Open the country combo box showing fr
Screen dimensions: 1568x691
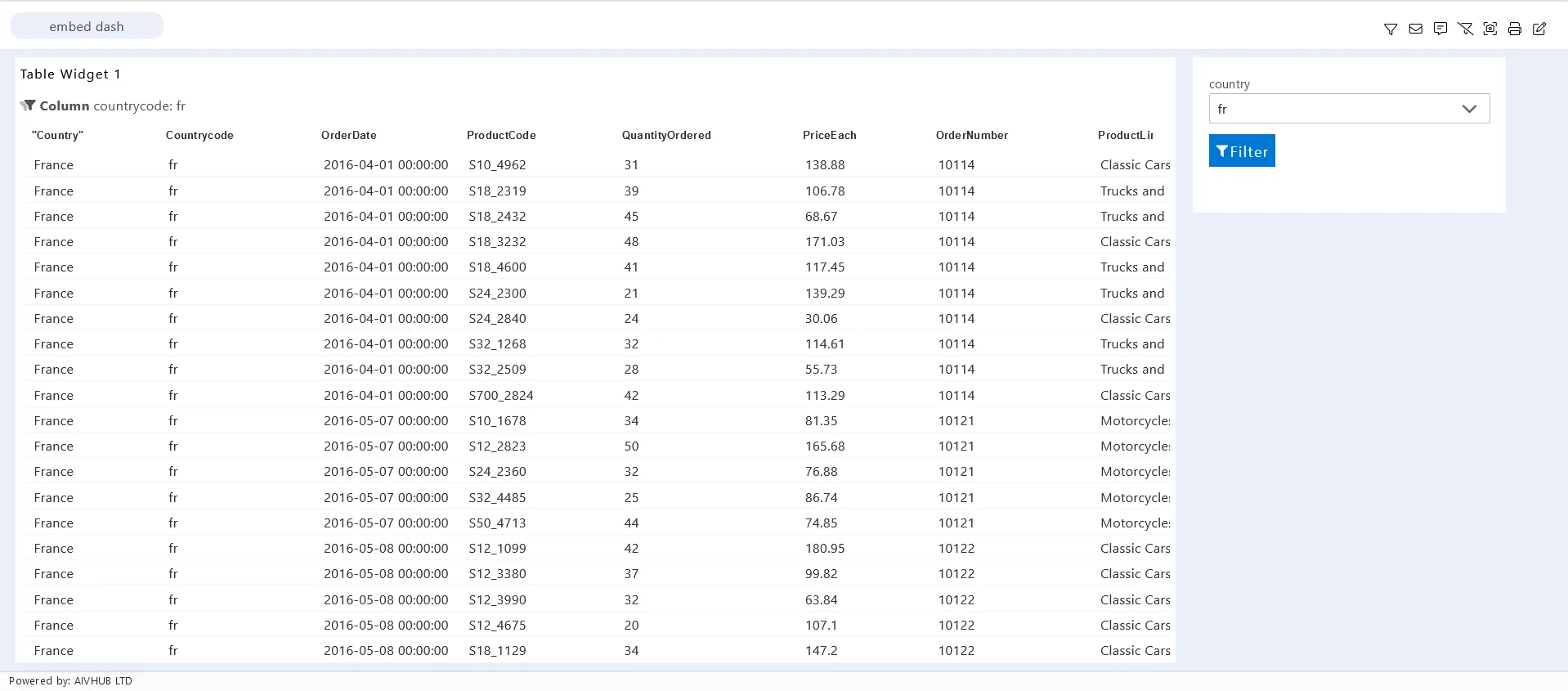1333,109
